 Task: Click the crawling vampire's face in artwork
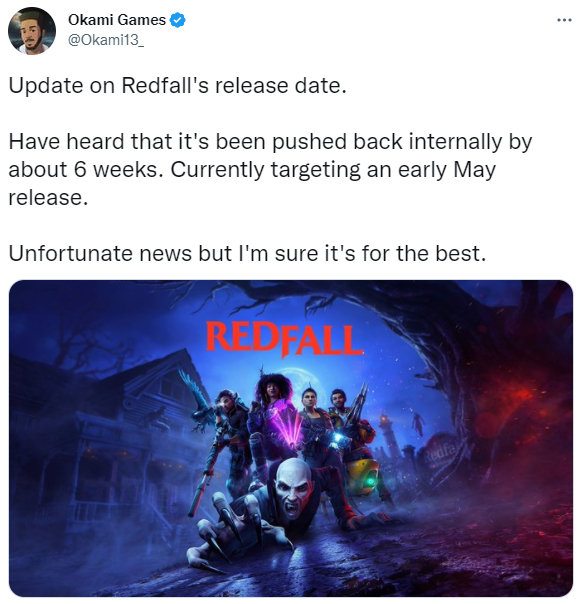294,488
